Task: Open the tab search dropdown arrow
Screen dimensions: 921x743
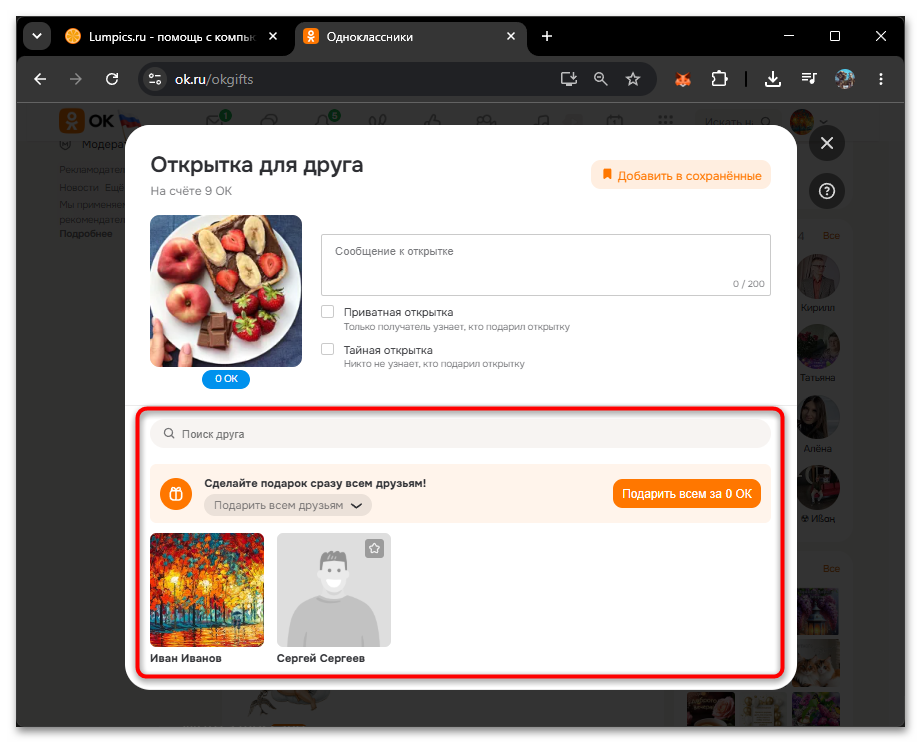Action: 37,36
